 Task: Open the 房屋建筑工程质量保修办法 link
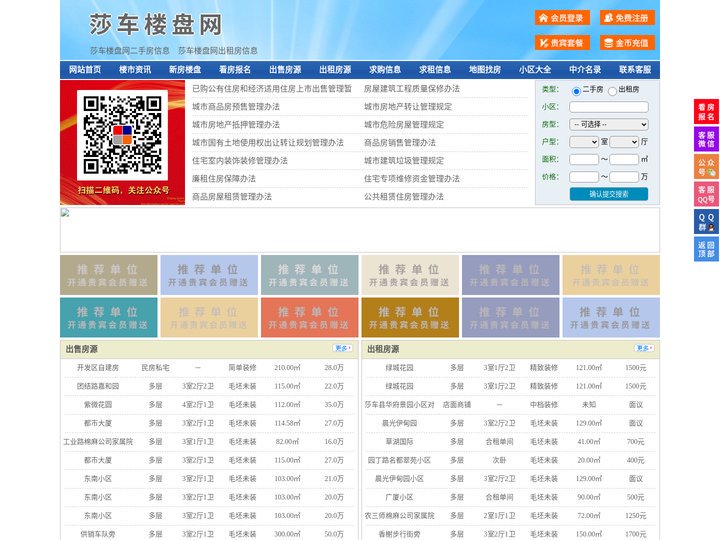pyautogui.click(x=412, y=89)
